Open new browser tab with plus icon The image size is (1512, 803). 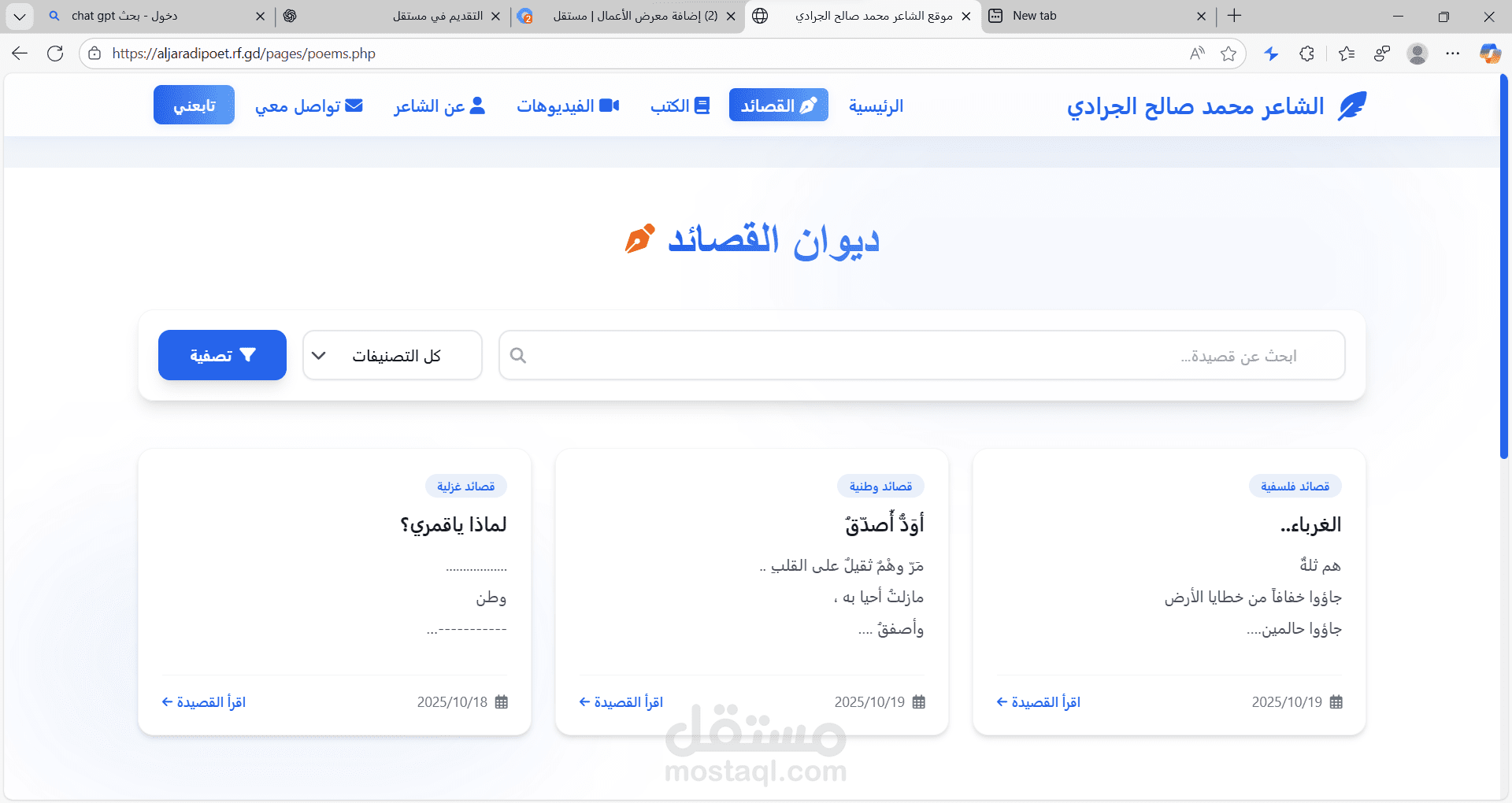[1235, 16]
